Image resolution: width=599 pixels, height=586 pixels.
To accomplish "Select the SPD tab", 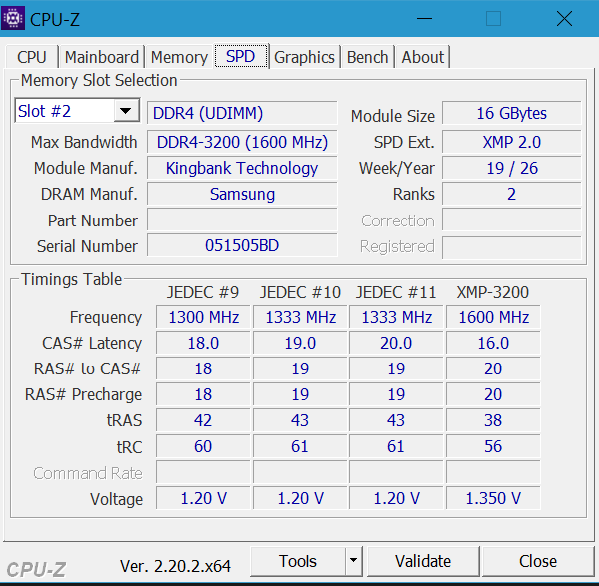I will point(241,56).
